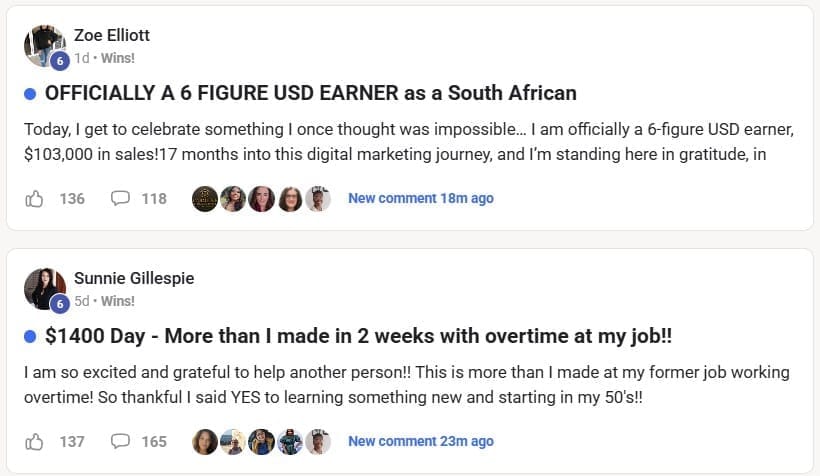Click first commenter avatar on Zoe's post
820x476 pixels.
(x=205, y=198)
